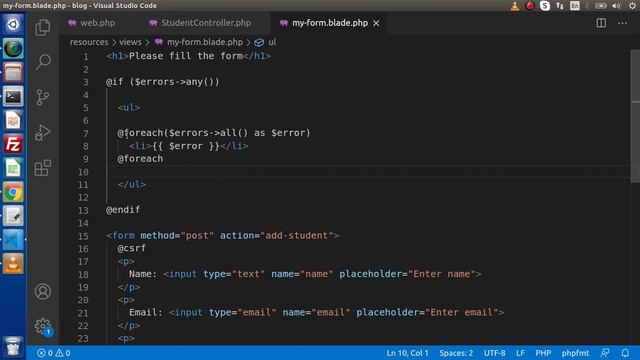Open the Accounts menu in activity bar
This screenshot has width=640, height=360.
43,291
